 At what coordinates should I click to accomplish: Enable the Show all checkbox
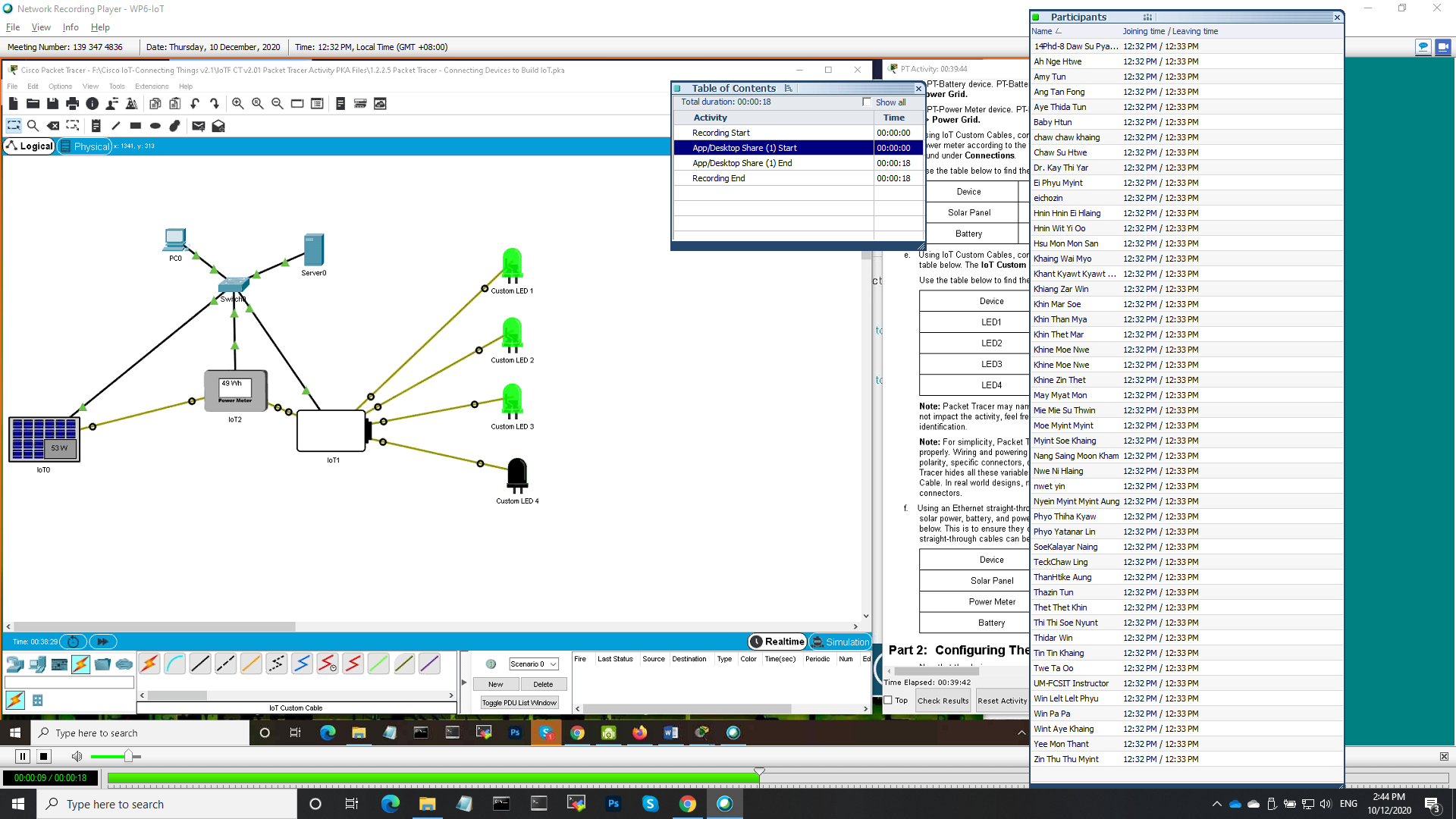(867, 102)
